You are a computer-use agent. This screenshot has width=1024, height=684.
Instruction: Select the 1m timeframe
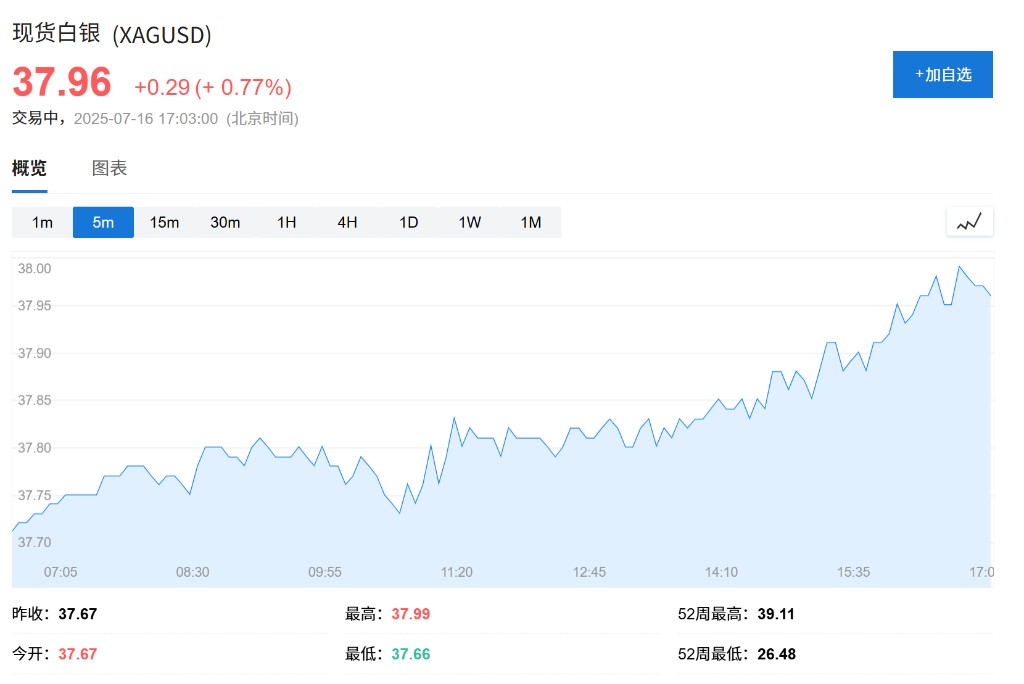(x=42, y=222)
